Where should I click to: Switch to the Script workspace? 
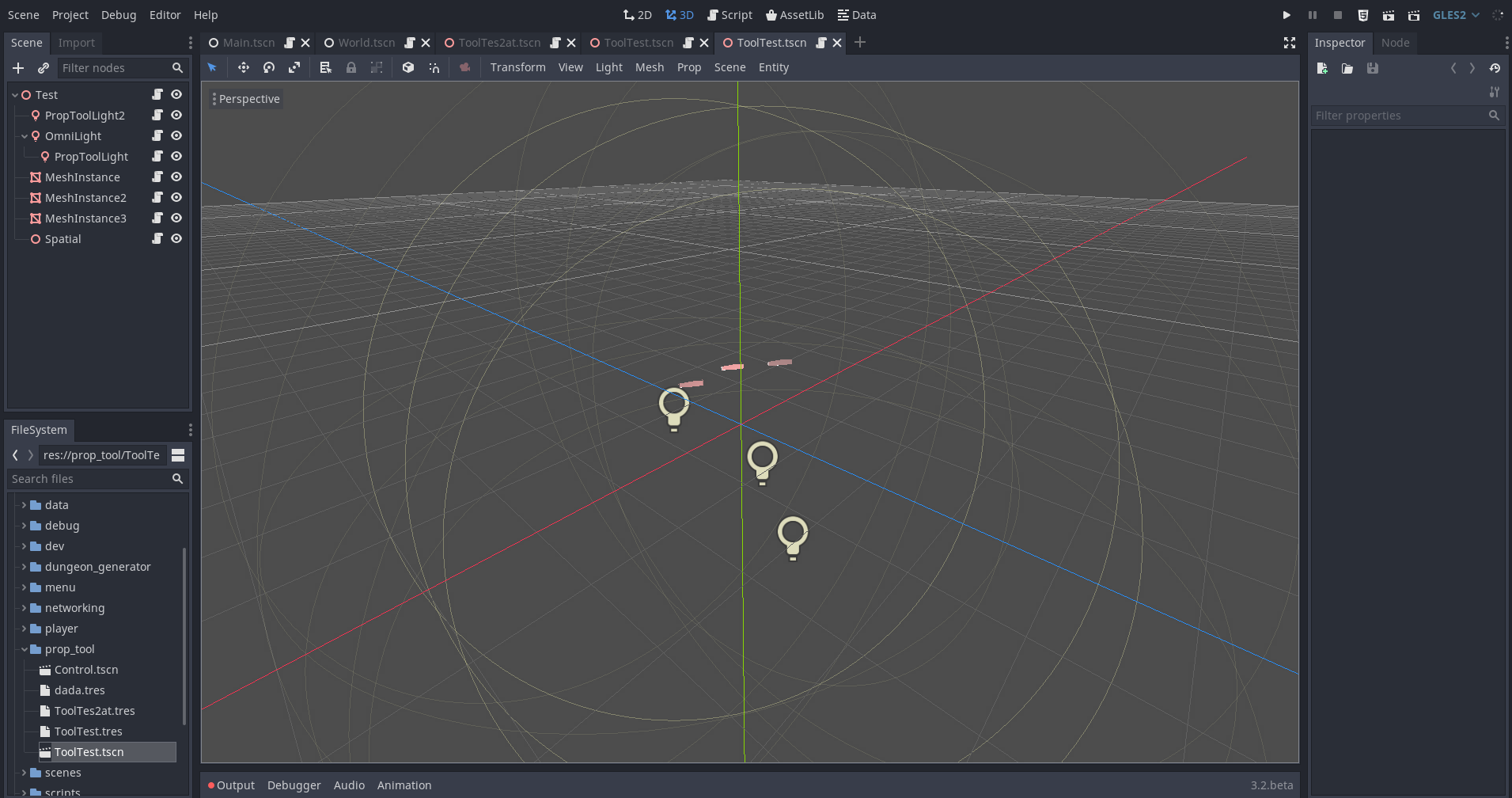click(730, 15)
